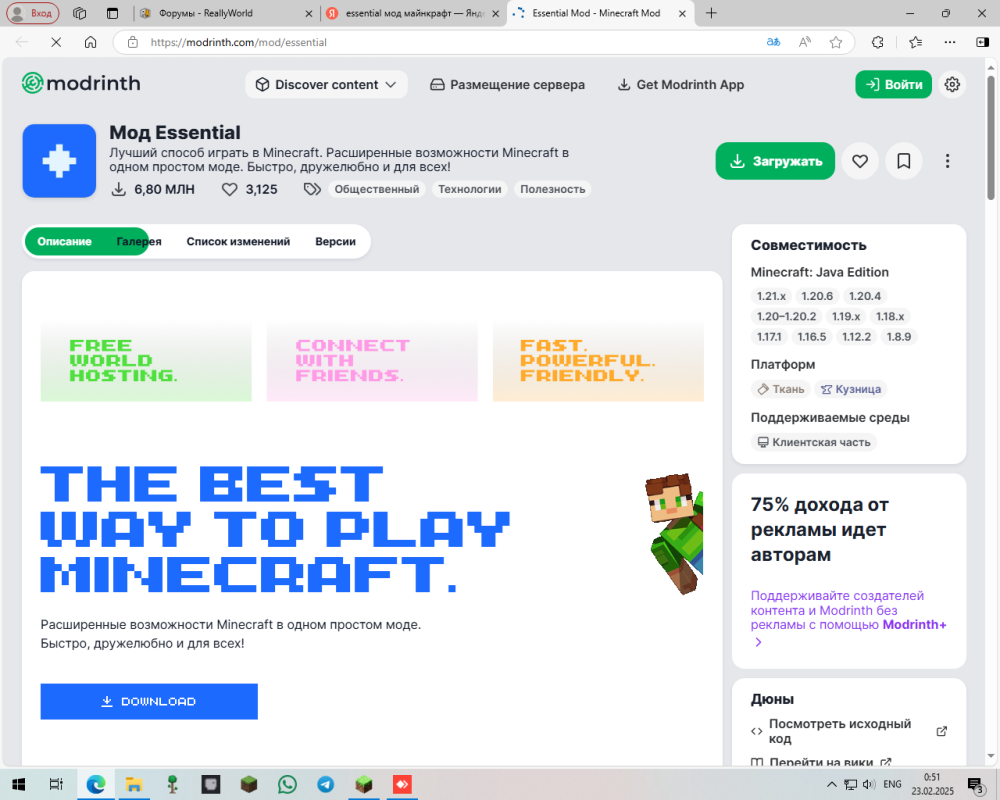Click the 1.12.2 version tag
The height and width of the screenshot is (800, 1000).
coord(856,337)
